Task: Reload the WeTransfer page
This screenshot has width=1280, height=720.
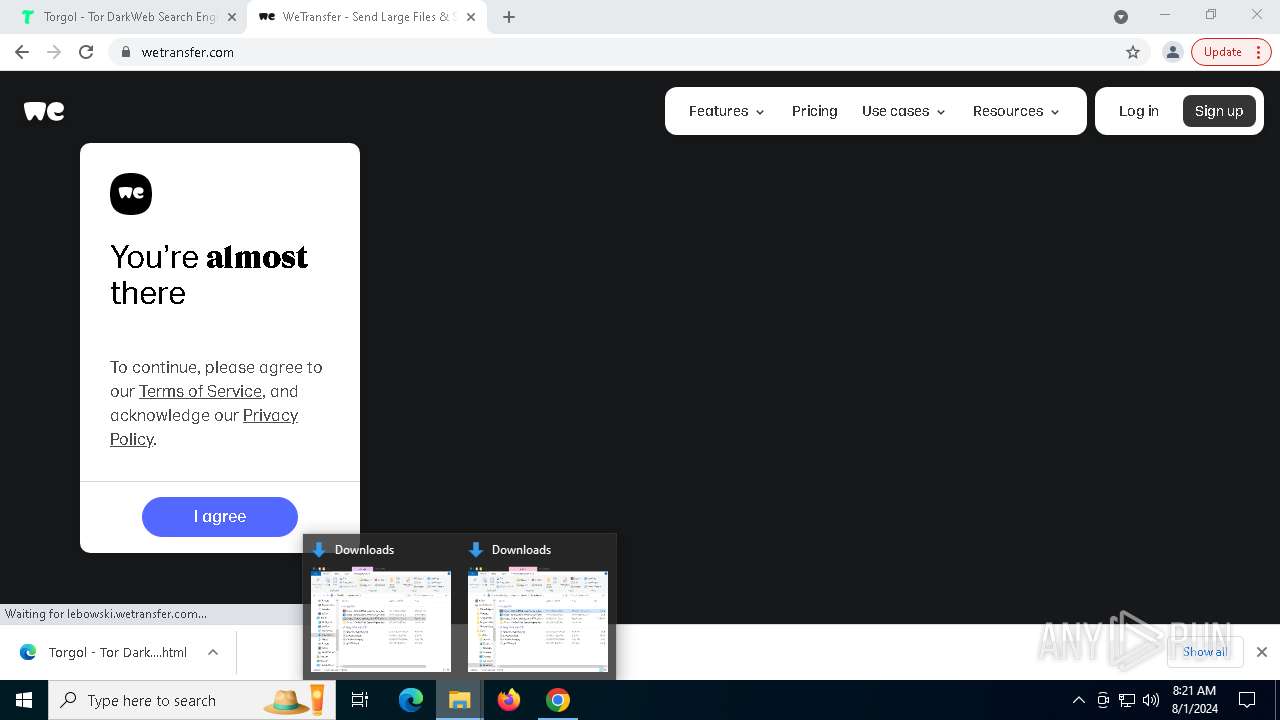Action: tap(86, 52)
